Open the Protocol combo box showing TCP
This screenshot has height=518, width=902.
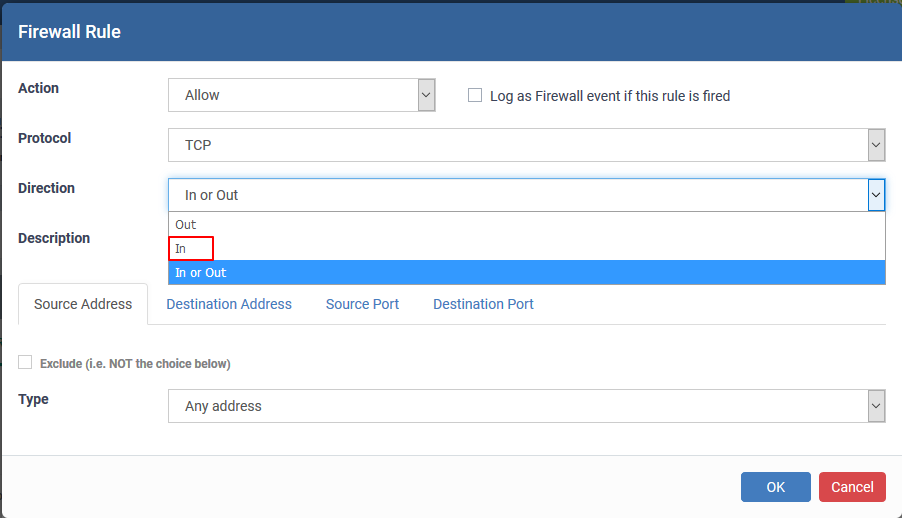[526, 145]
